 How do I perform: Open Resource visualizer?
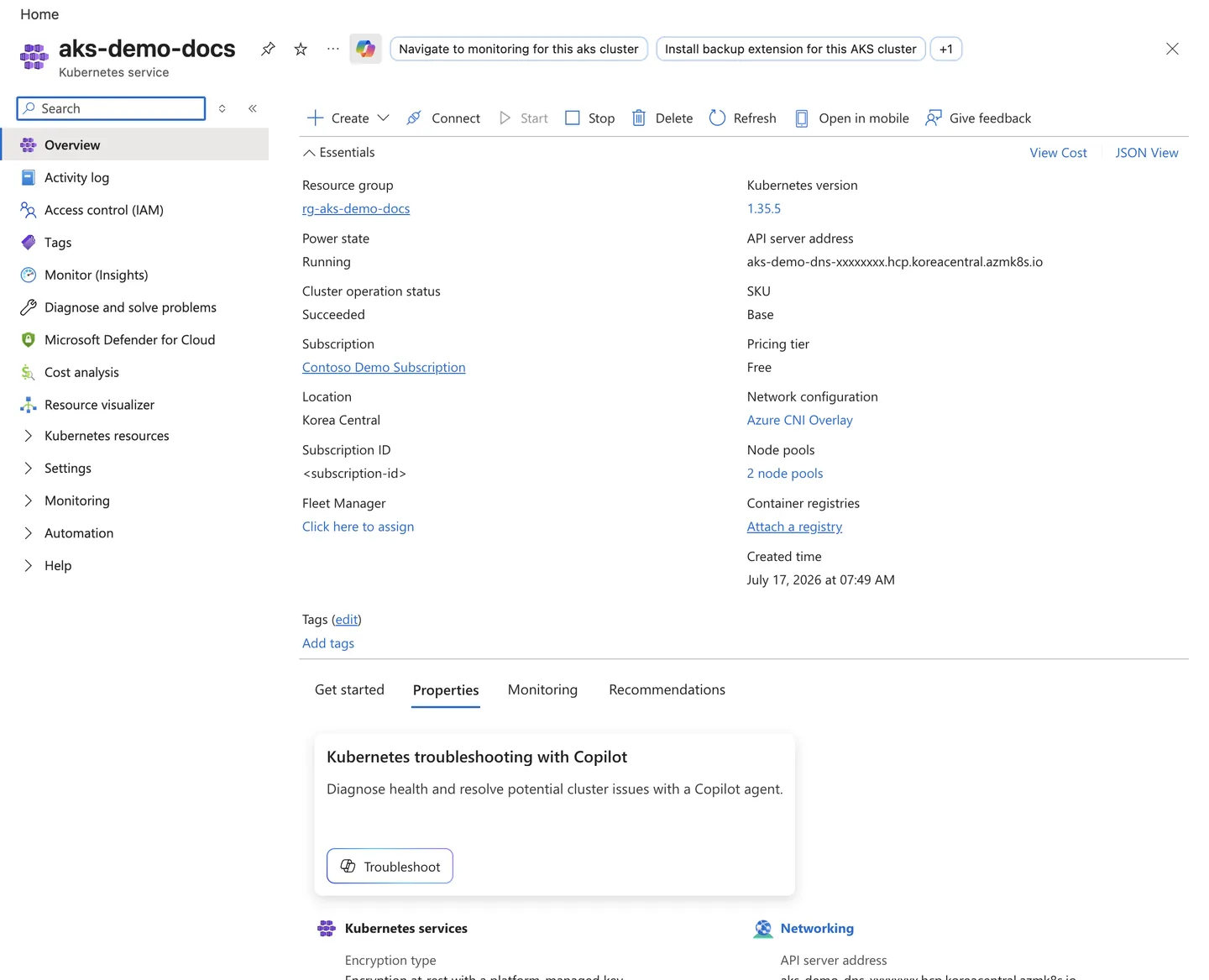click(x=134, y=405)
